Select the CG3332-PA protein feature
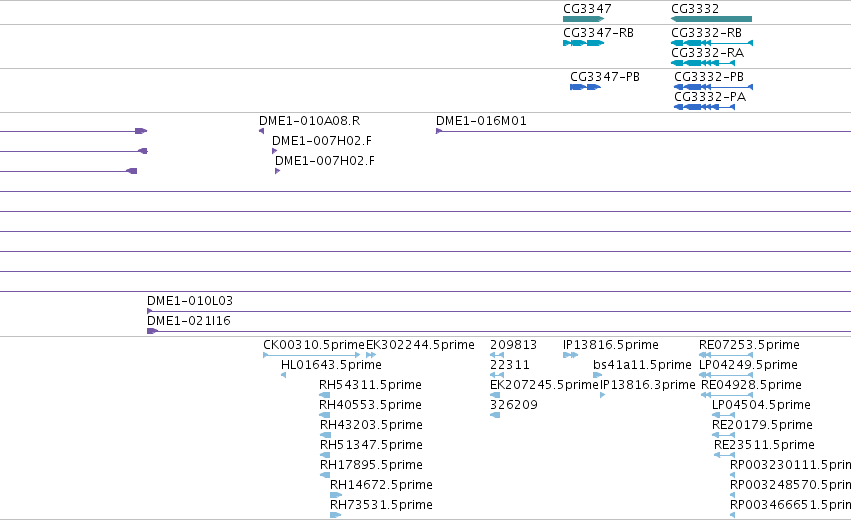The height and width of the screenshot is (520, 851). click(x=704, y=107)
